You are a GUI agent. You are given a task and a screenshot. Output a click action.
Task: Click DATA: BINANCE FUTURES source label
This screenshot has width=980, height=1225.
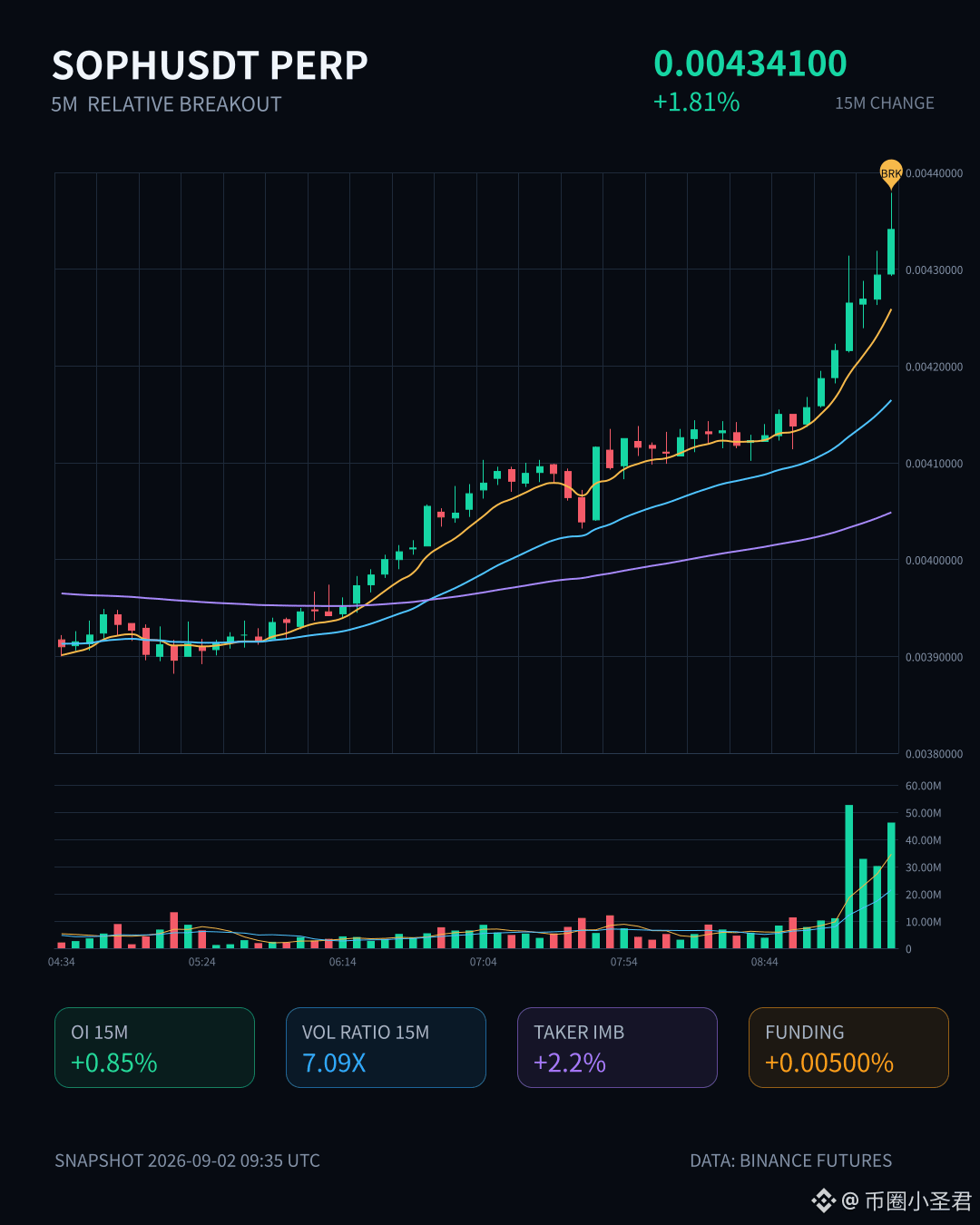(x=791, y=1161)
